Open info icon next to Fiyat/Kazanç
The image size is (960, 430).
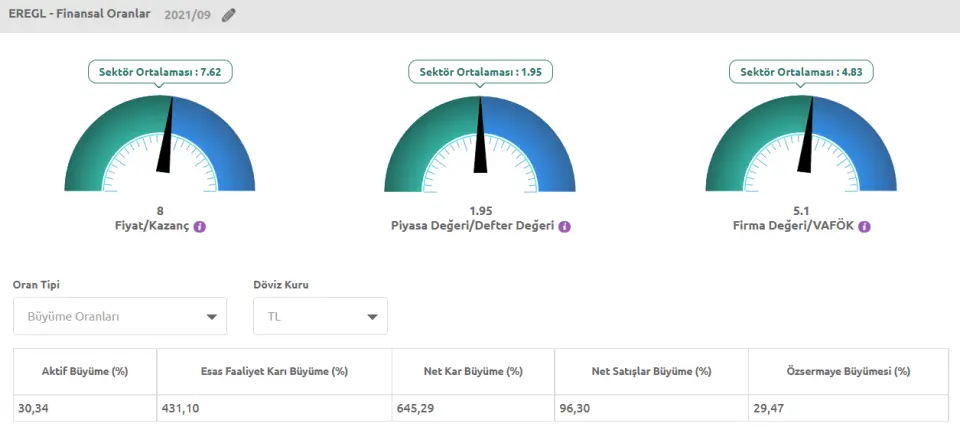200,227
